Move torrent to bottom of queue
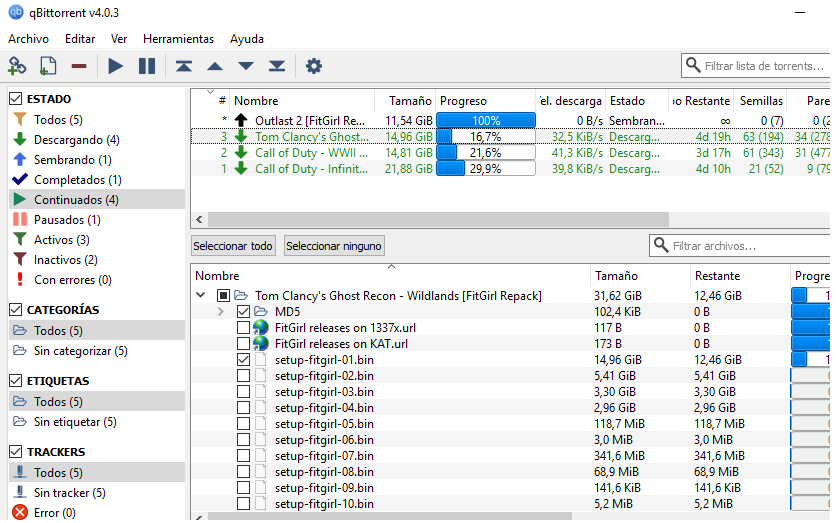Viewport: 838px width, 523px height. pyautogui.click(x=277, y=66)
